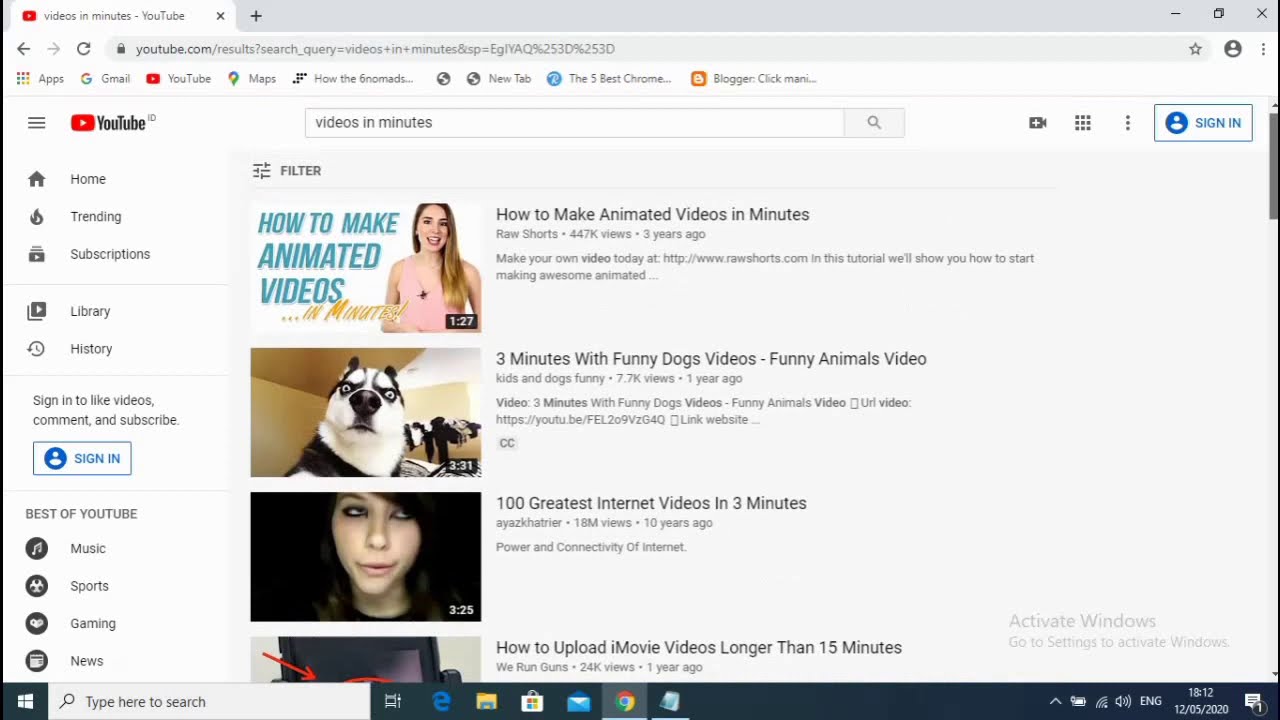Open File Explorer from taskbar
This screenshot has width=1280, height=720.
486,702
